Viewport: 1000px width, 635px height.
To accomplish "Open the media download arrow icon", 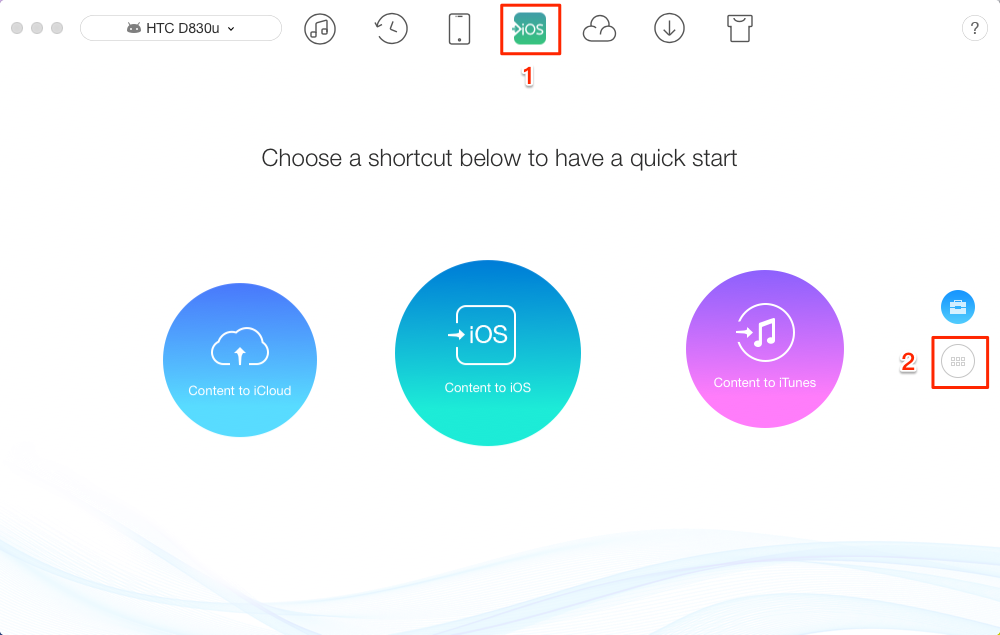I will point(669,29).
